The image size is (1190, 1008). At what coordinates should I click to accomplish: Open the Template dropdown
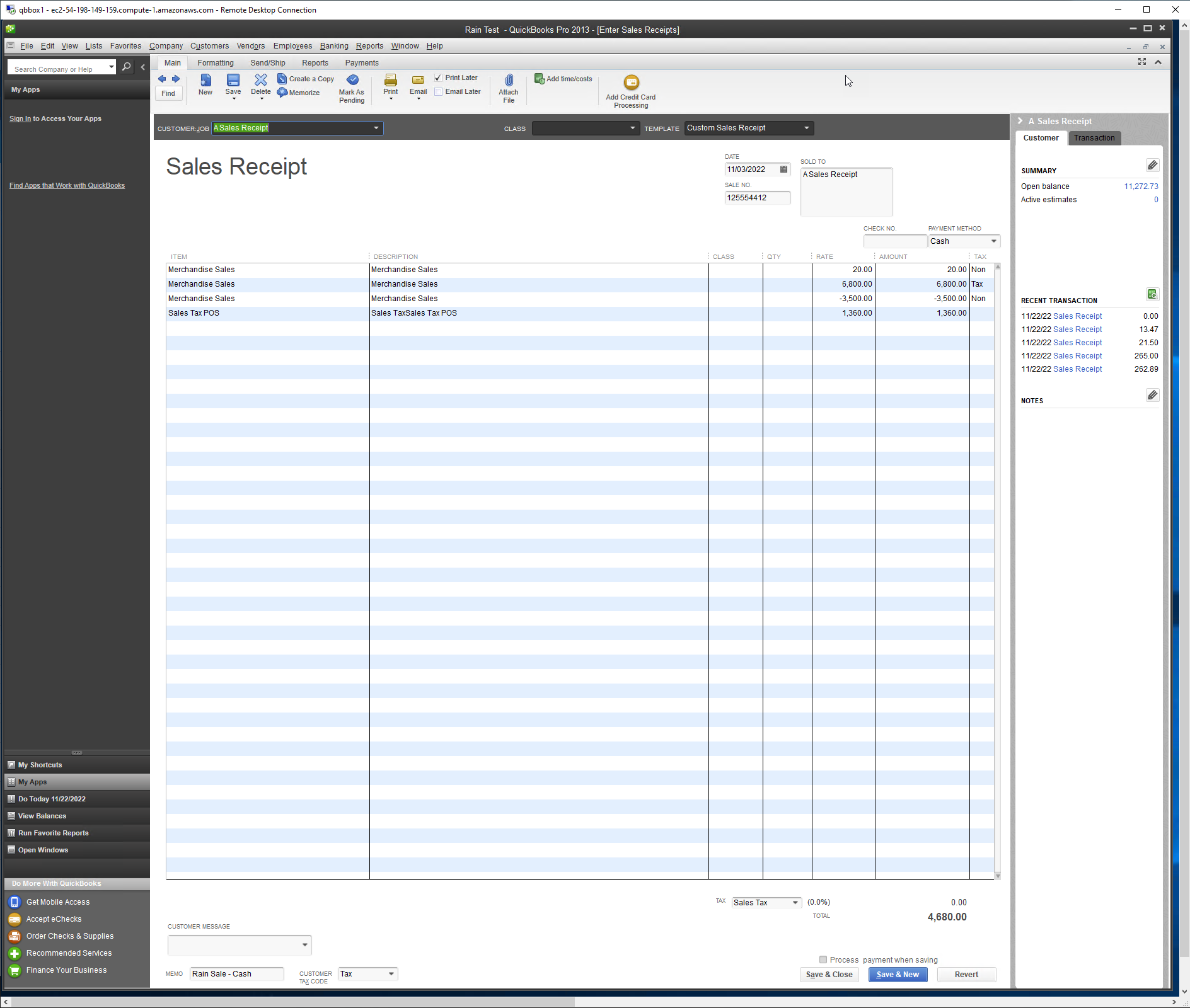pos(806,128)
